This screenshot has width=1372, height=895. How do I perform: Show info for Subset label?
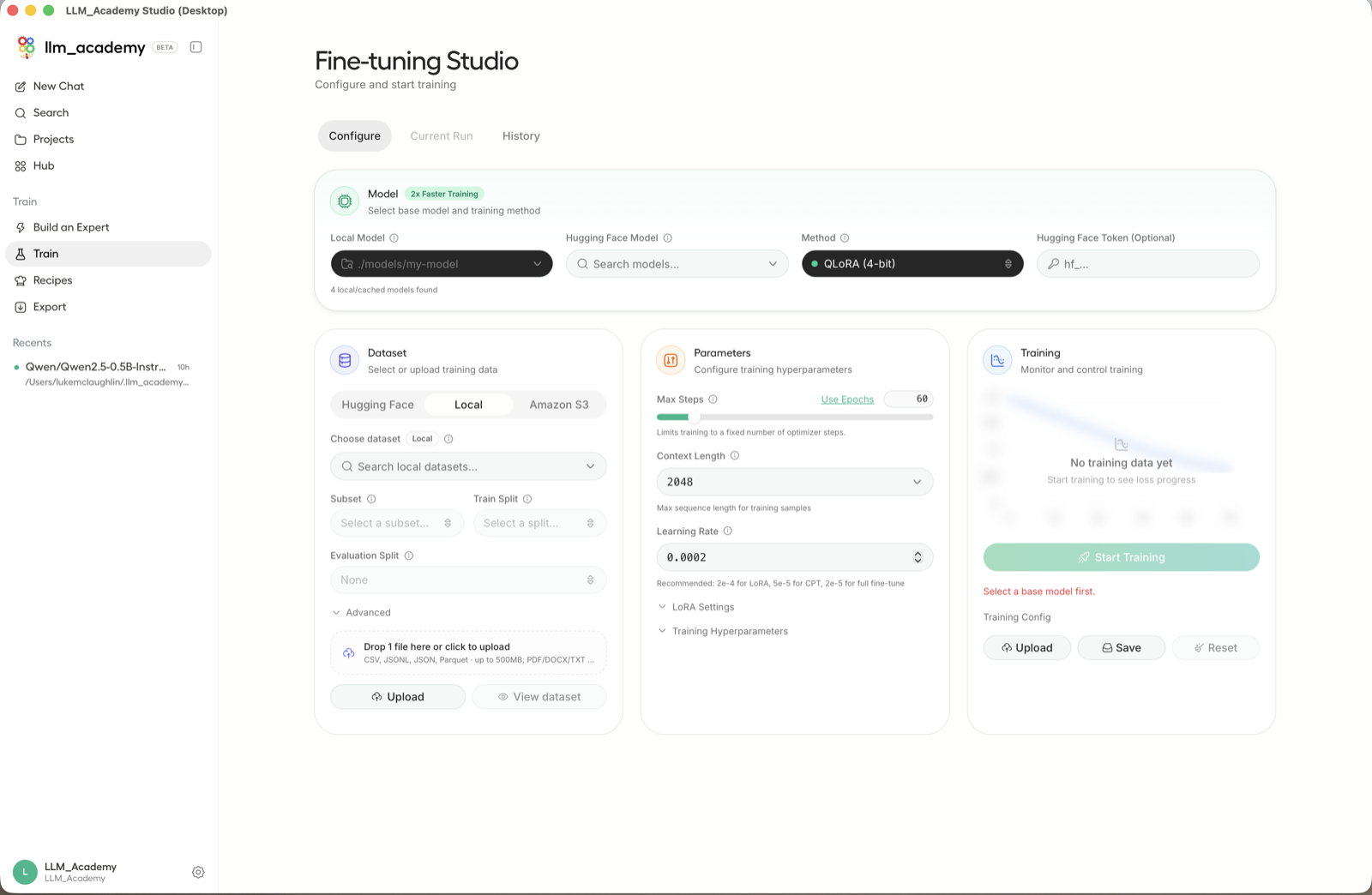371,499
